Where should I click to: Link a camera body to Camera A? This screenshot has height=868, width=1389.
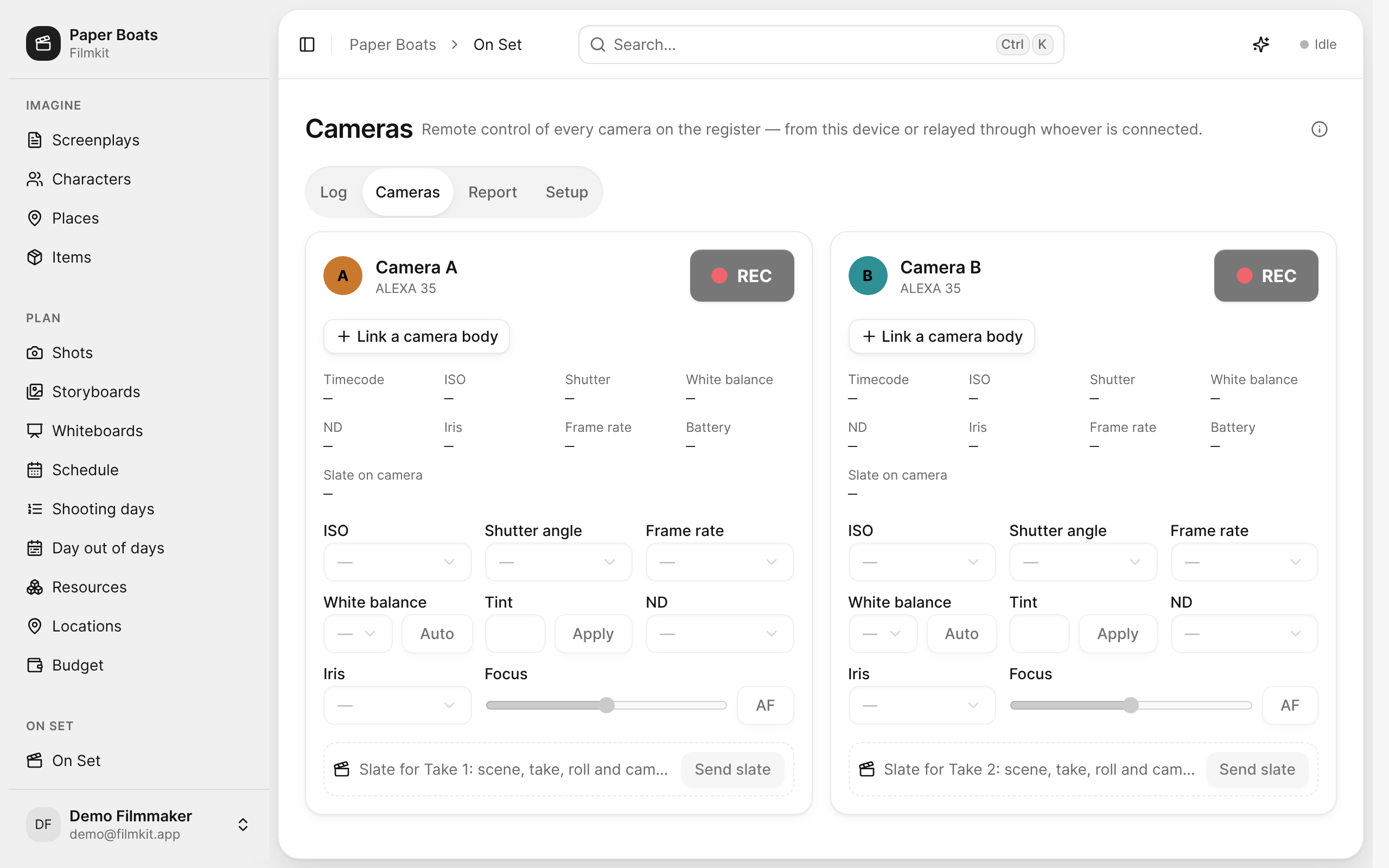tap(416, 336)
